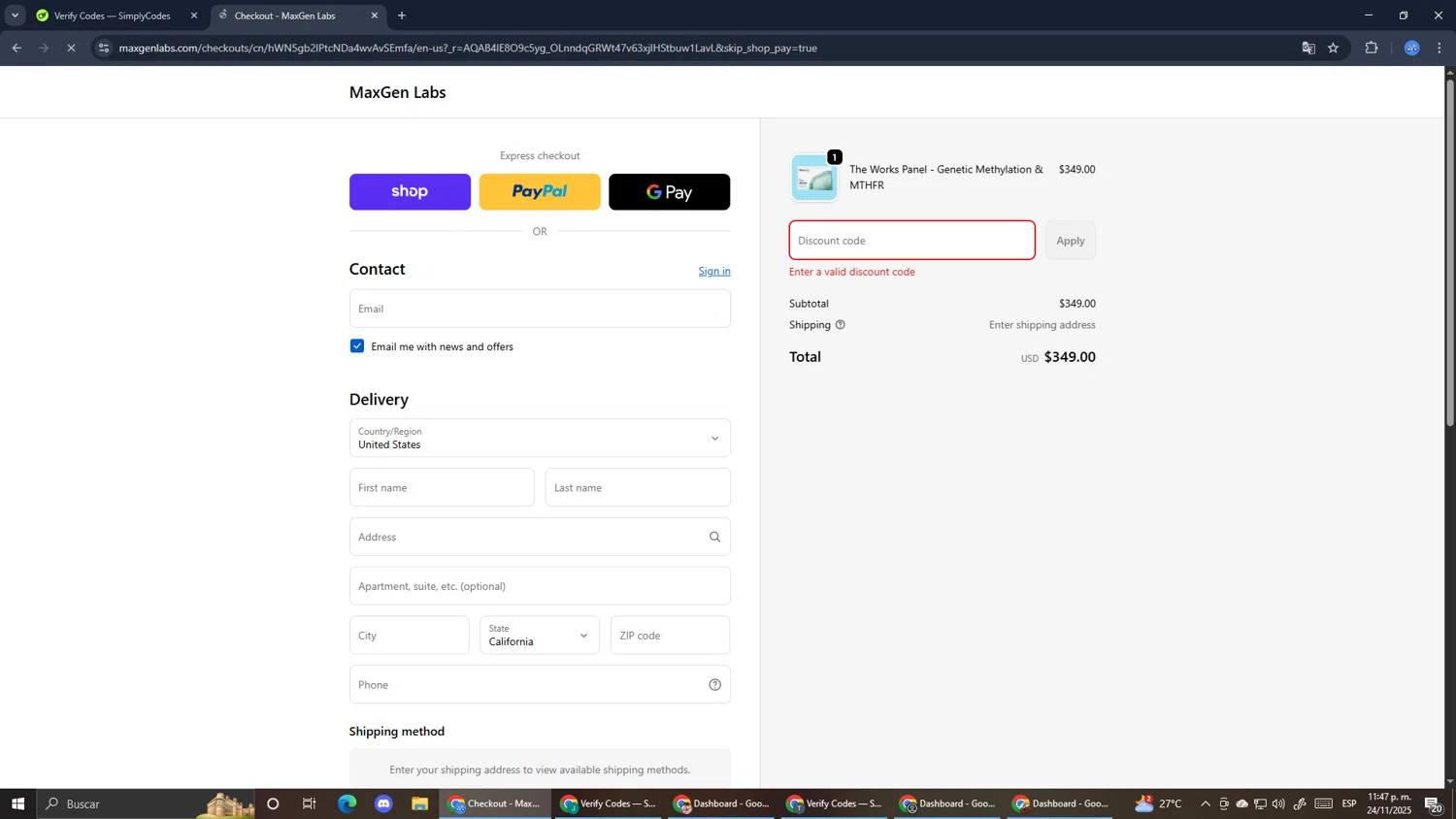Viewport: 1456px width, 819px height.
Task: Focus the Apartment, suite field
Action: coord(540,586)
